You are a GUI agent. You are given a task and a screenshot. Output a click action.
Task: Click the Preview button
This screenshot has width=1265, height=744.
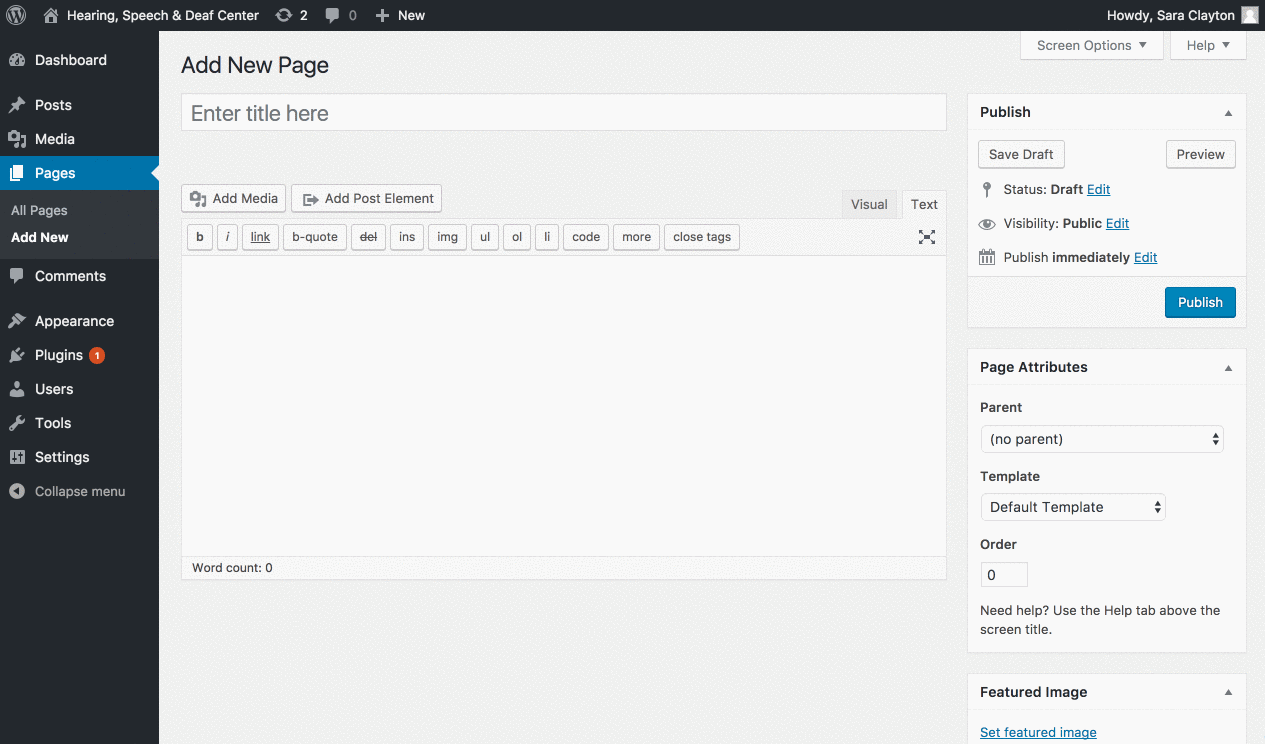click(1201, 154)
